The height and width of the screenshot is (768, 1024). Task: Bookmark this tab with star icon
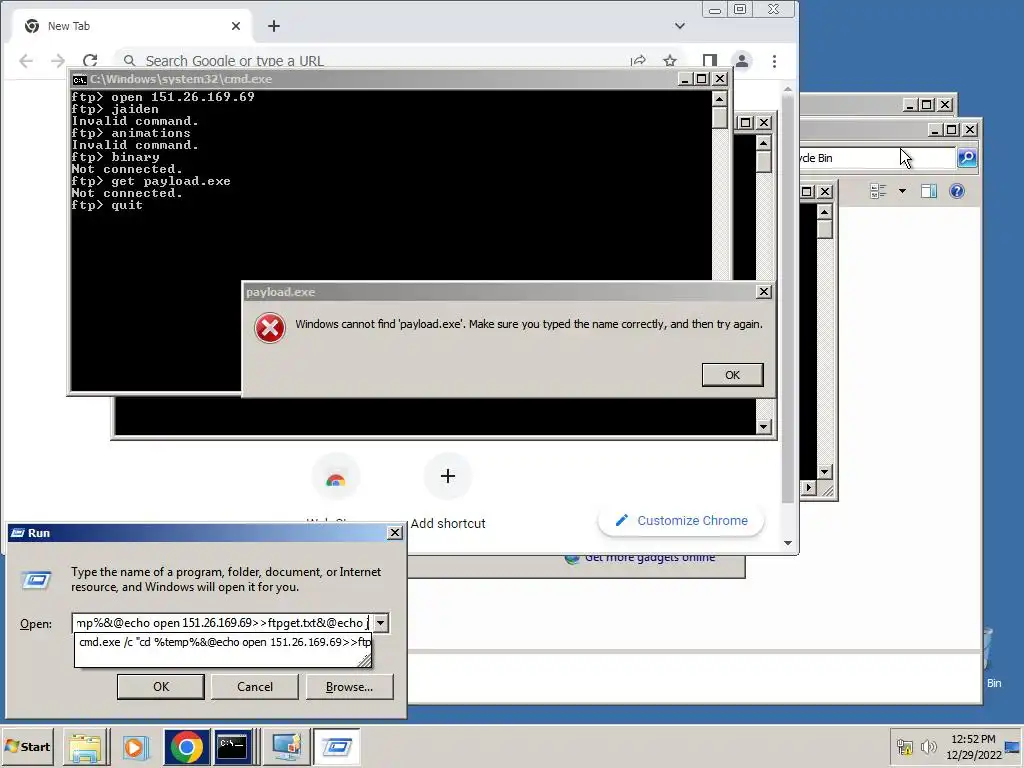point(670,61)
